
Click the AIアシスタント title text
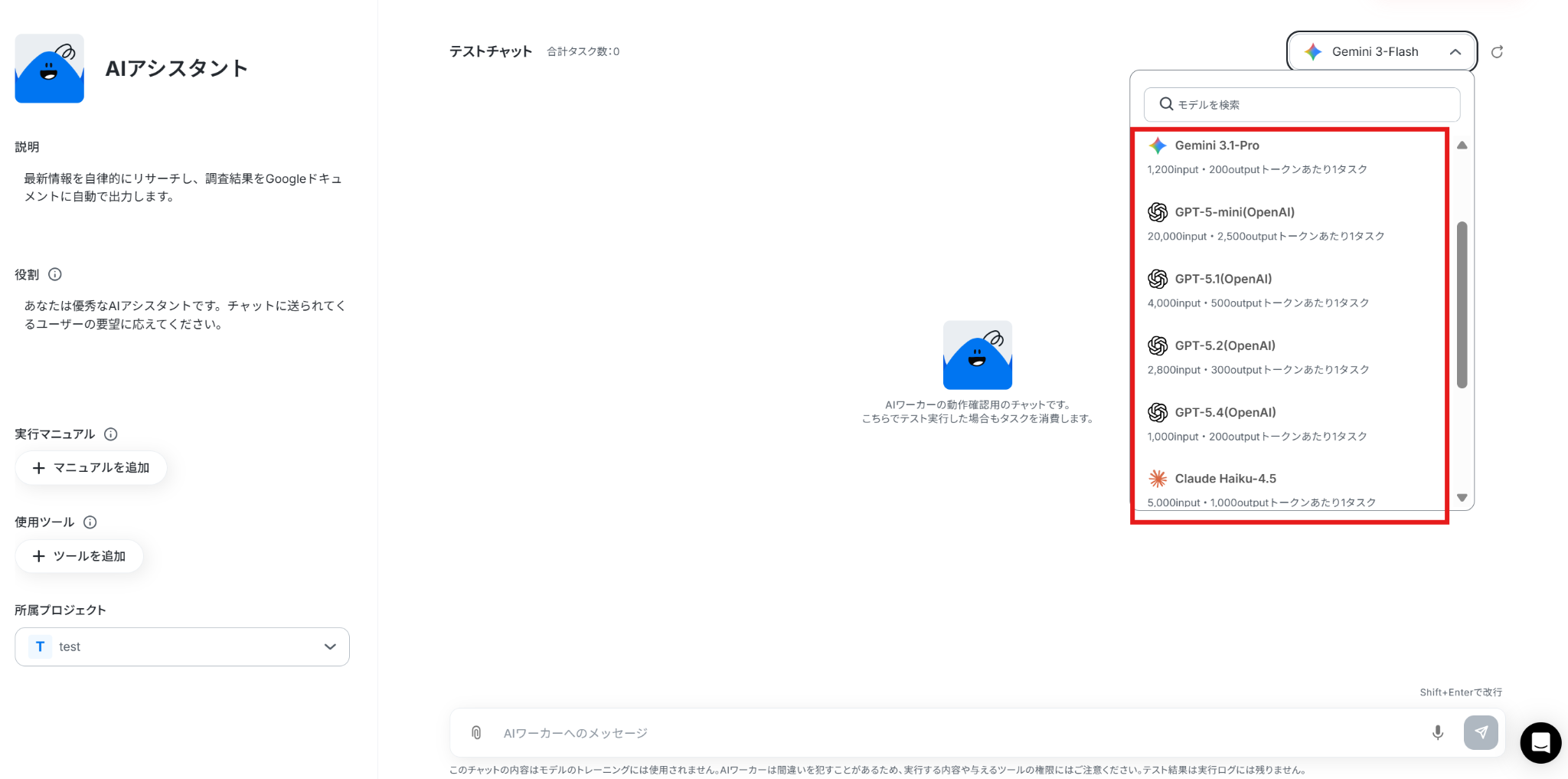(x=177, y=68)
